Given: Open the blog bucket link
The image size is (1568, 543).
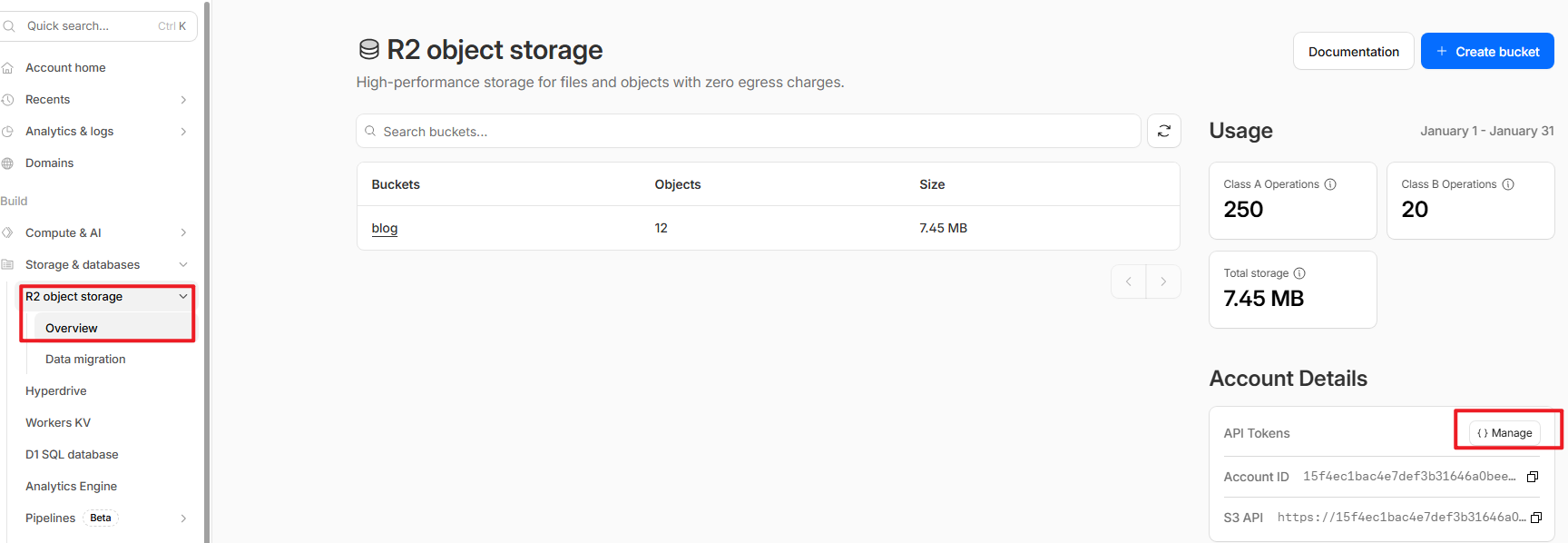Looking at the screenshot, I should point(385,228).
